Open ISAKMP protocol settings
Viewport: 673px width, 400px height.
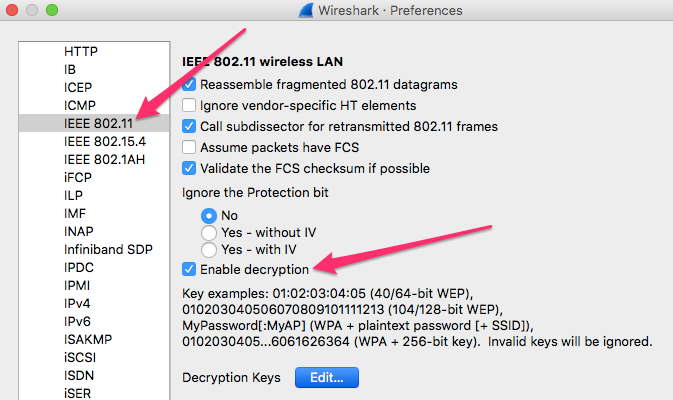click(x=87, y=340)
